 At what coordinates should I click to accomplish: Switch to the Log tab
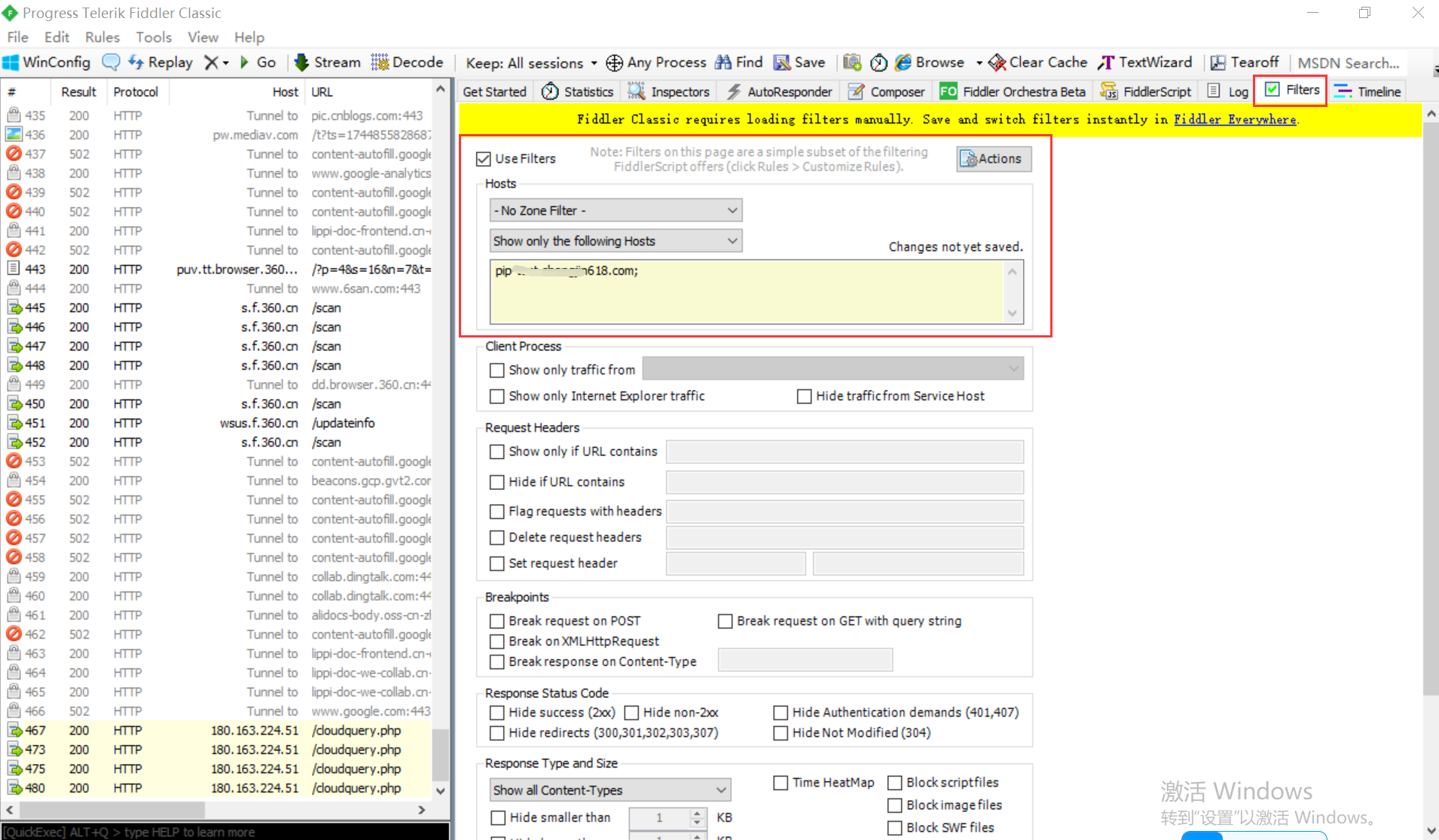coord(1228,91)
